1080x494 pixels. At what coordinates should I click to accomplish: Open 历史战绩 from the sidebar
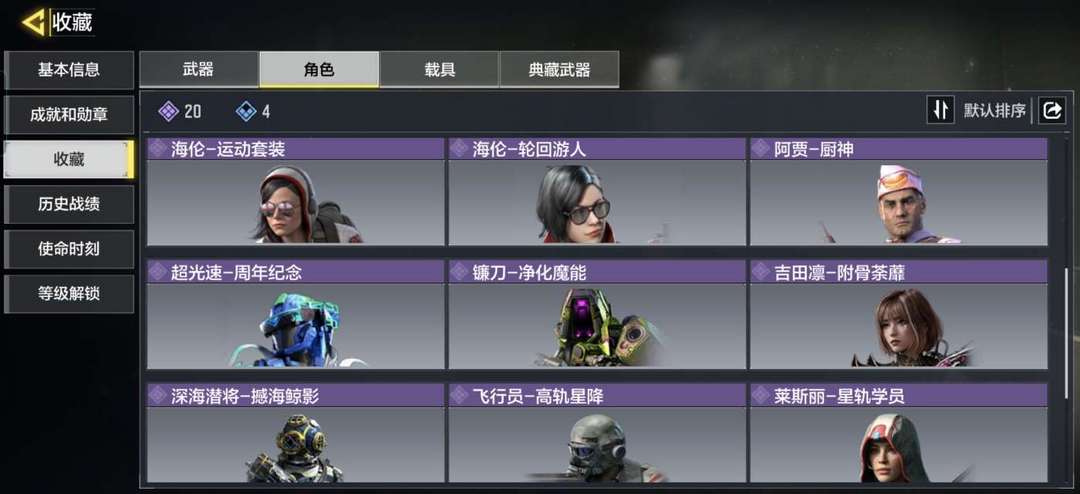(x=69, y=205)
